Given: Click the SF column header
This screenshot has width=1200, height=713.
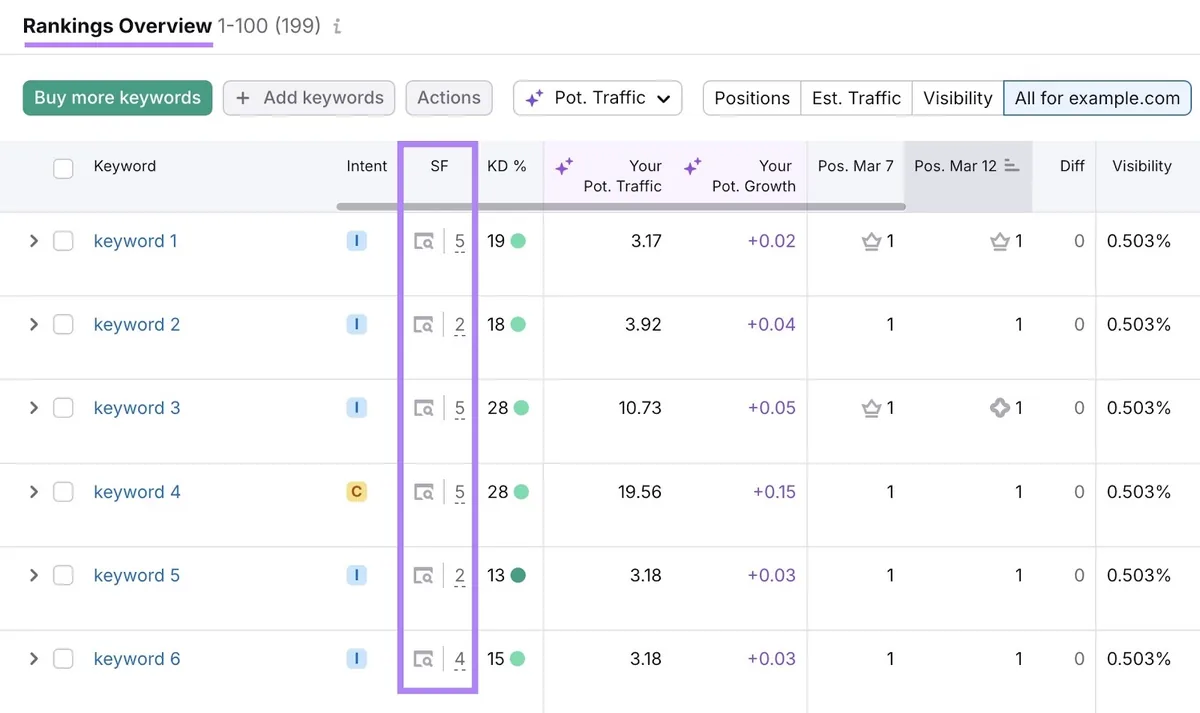Looking at the screenshot, I should pyautogui.click(x=439, y=166).
